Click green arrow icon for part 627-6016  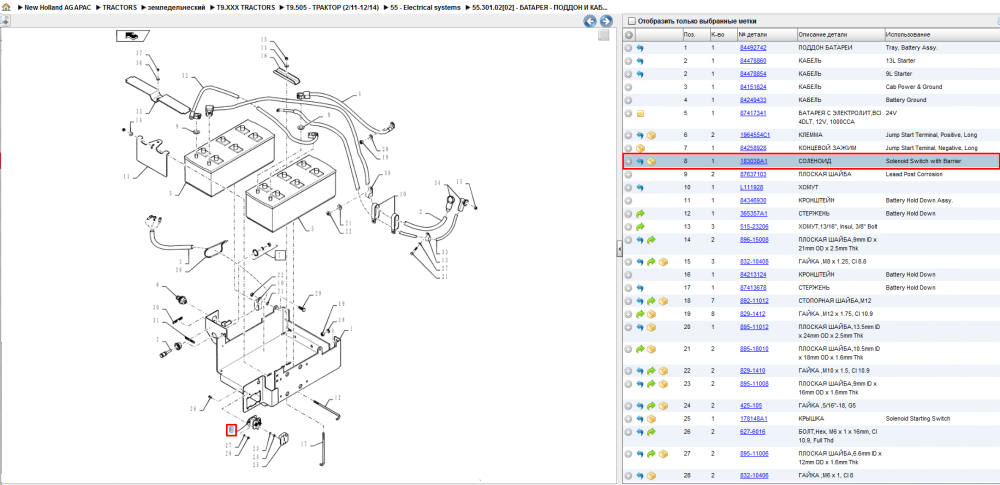652,432
